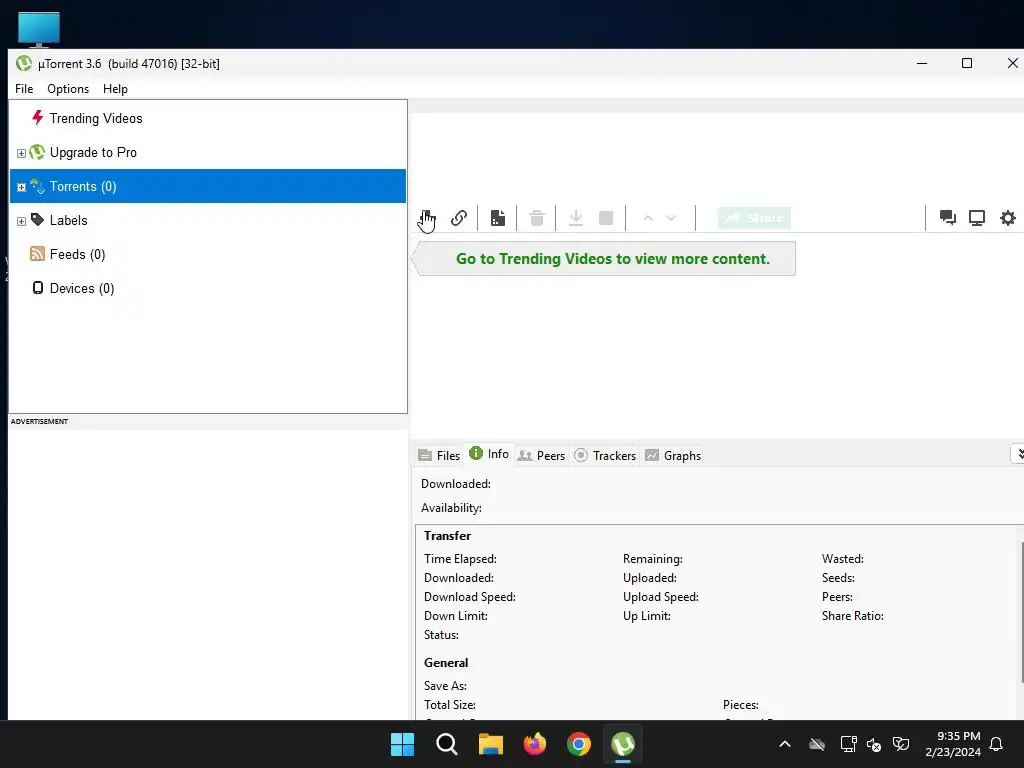1024x768 pixels.
Task: Switch to the Files tab
Action: tap(439, 455)
